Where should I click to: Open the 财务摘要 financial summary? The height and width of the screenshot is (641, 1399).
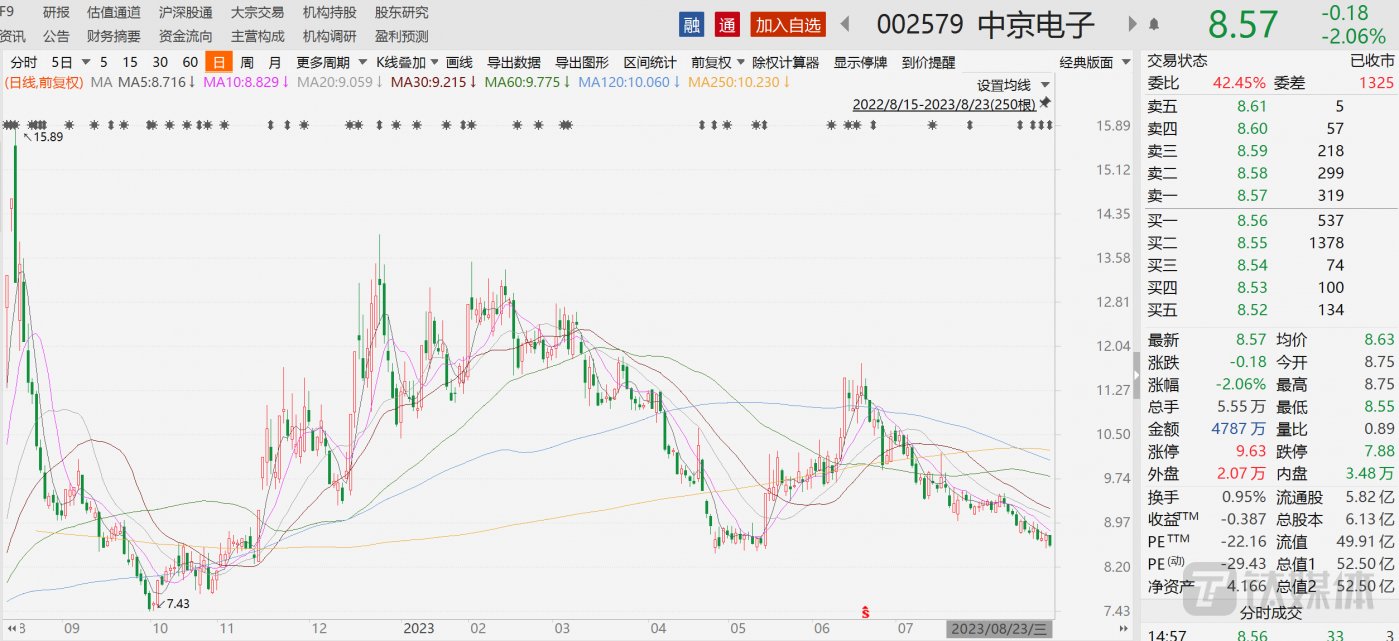(x=114, y=36)
